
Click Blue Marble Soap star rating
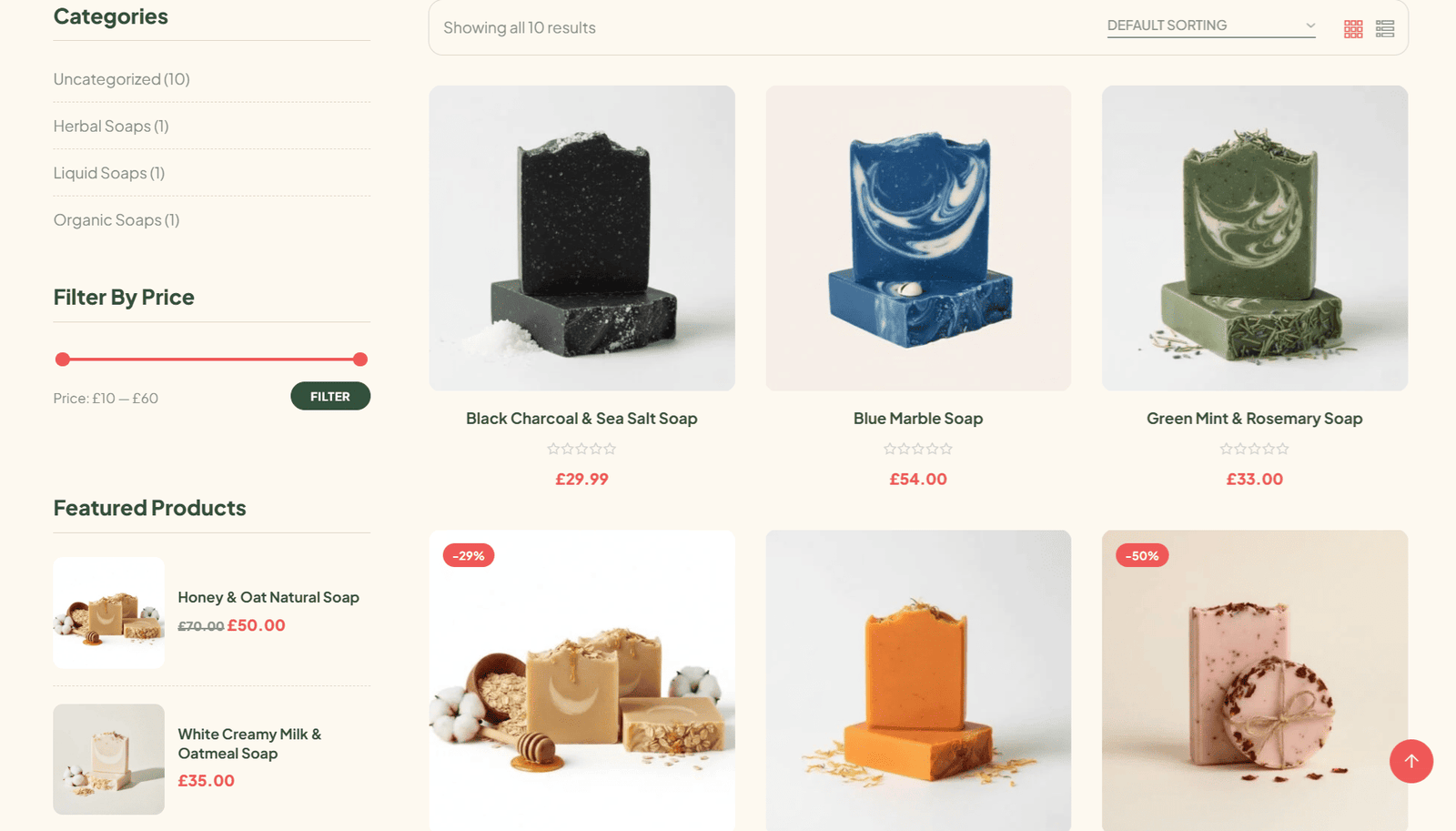(x=918, y=449)
